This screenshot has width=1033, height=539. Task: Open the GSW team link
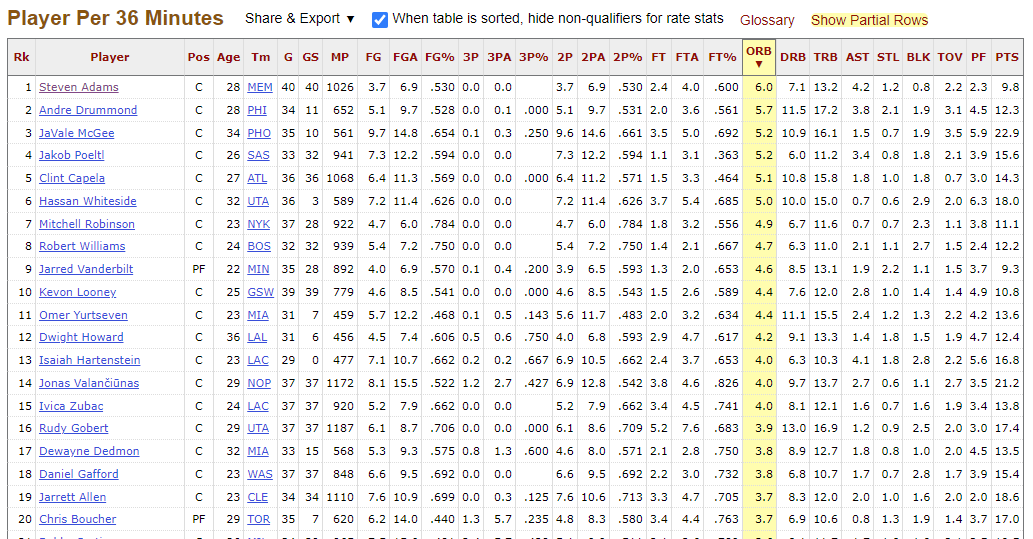coord(260,292)
